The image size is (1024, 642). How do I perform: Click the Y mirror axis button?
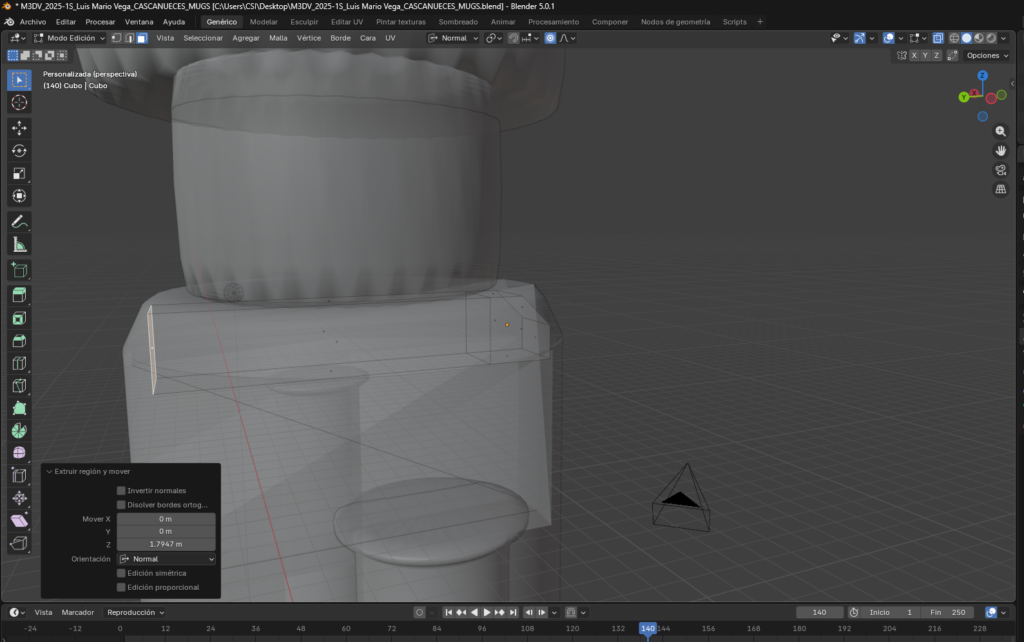pyautogui.click(x=927, y=55)
